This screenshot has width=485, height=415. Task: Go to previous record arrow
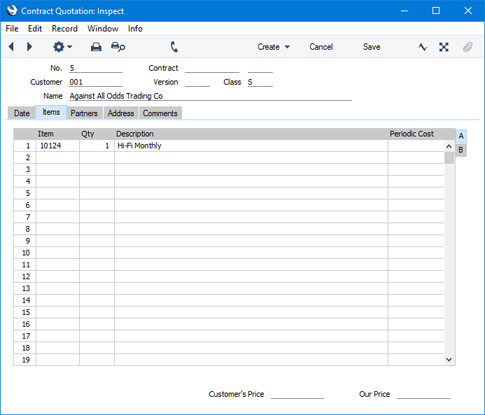point(11,47)
